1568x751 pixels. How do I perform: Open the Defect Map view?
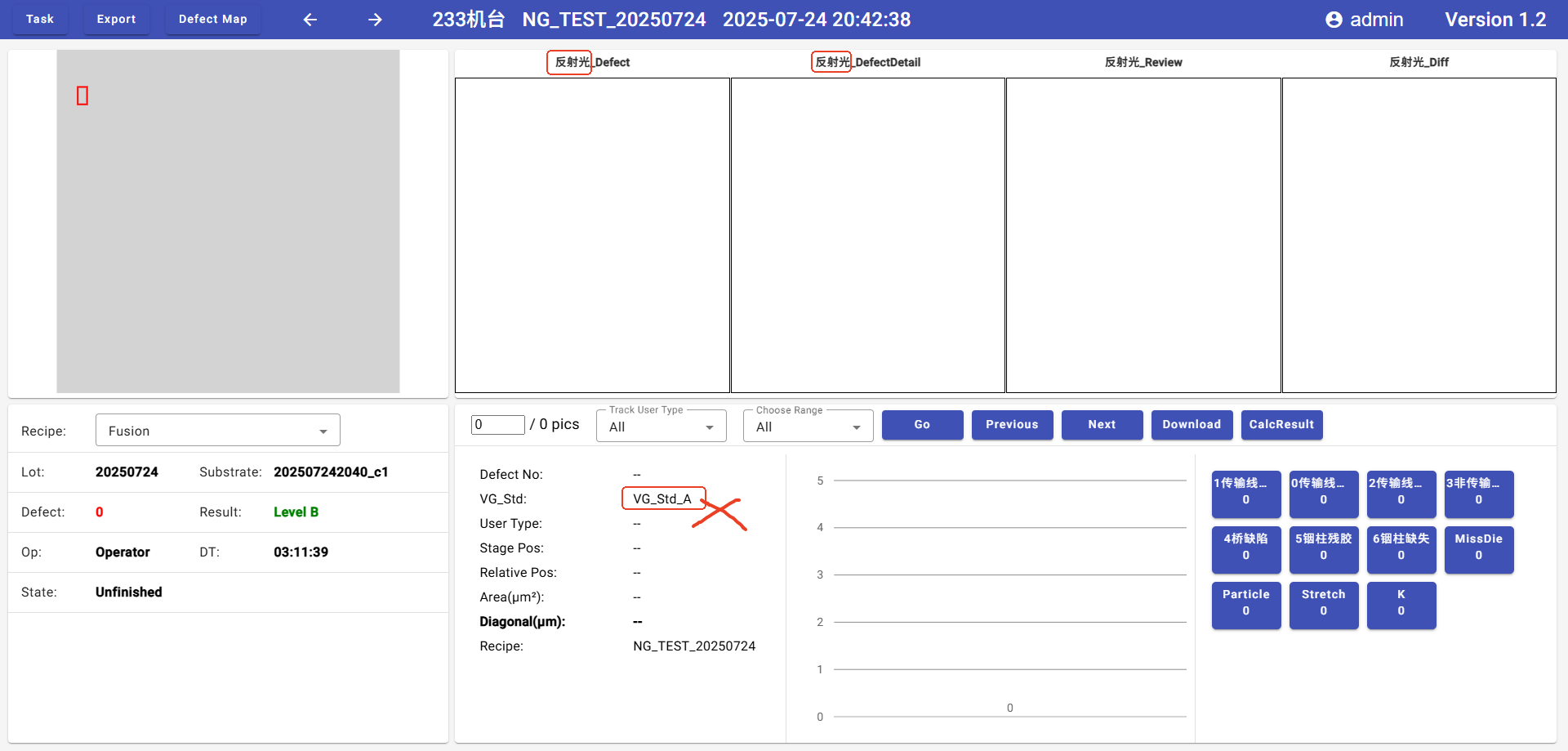click(x=212, y=19)
